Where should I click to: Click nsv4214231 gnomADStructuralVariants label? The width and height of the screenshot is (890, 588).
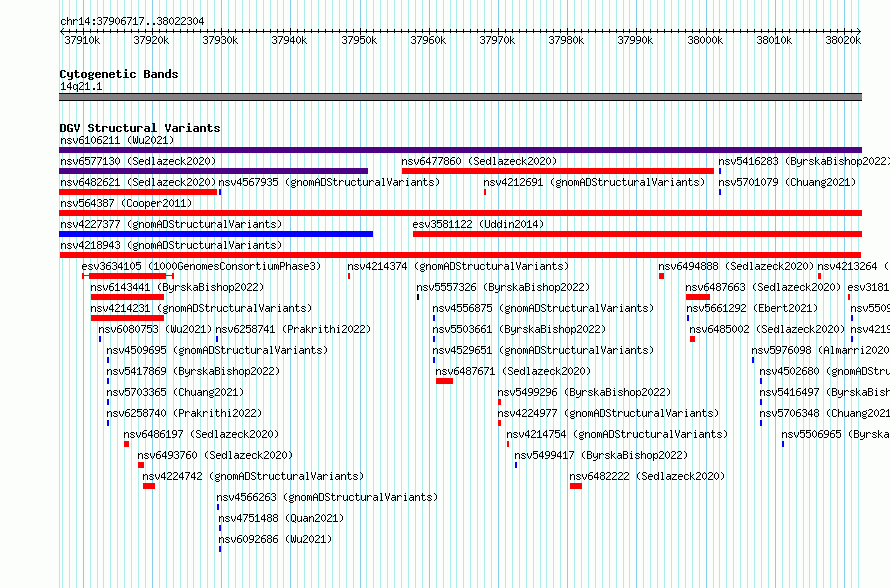coord(201,308)
